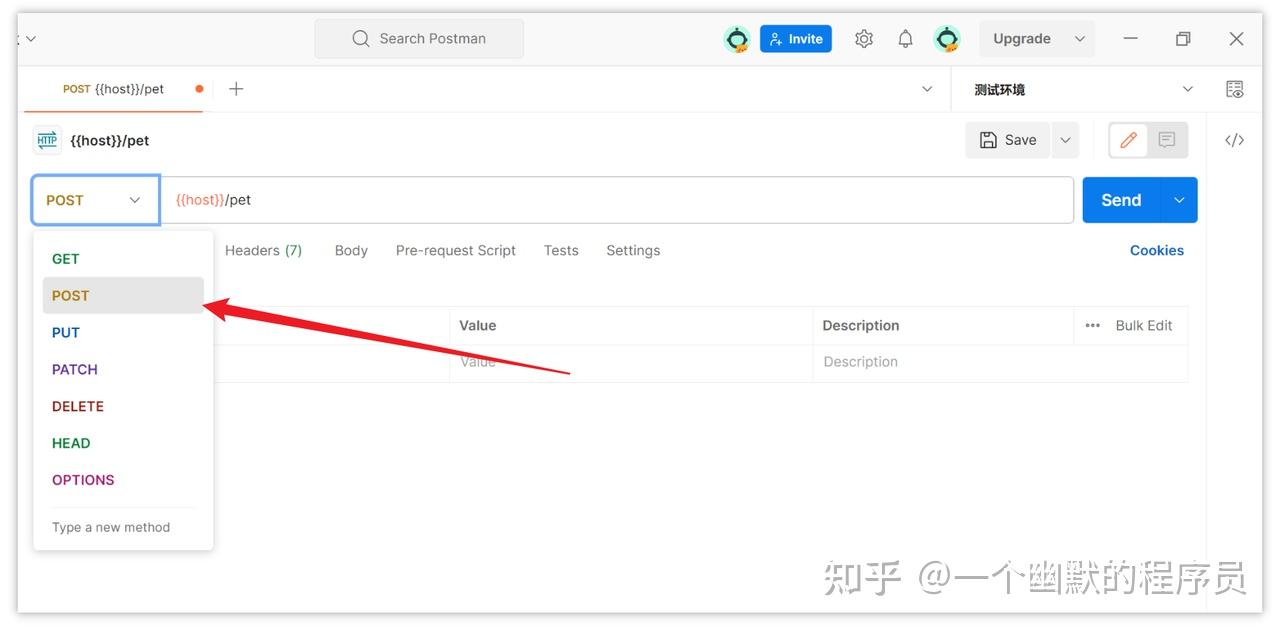
Task: Select POST from method list
Action: [123, 296]
